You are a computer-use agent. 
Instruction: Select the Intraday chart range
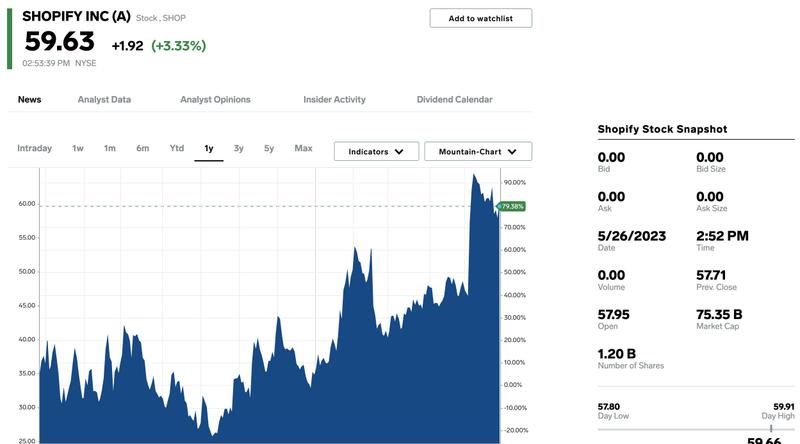[34, 148]
